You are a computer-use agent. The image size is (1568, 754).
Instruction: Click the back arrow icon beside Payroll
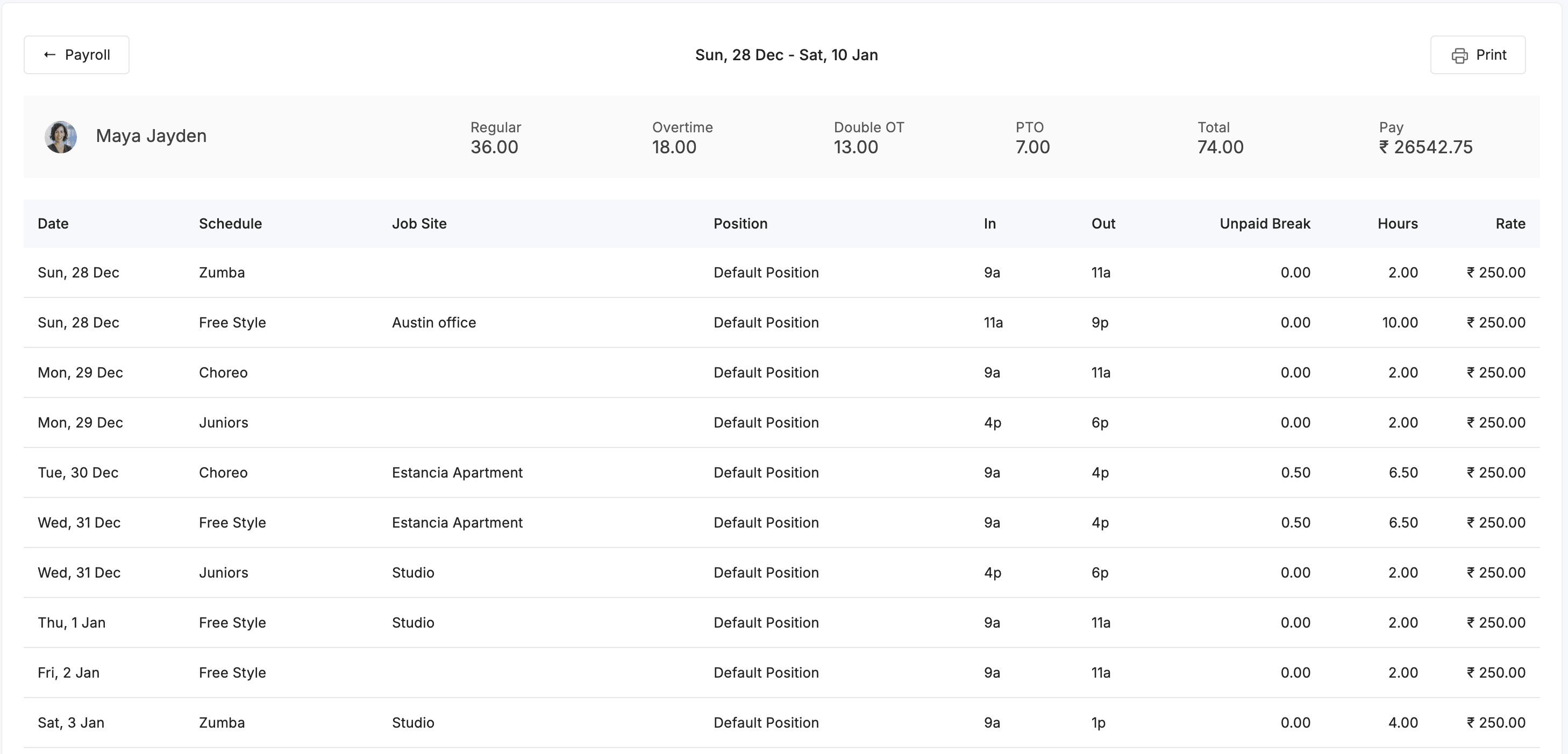[50, 55]
